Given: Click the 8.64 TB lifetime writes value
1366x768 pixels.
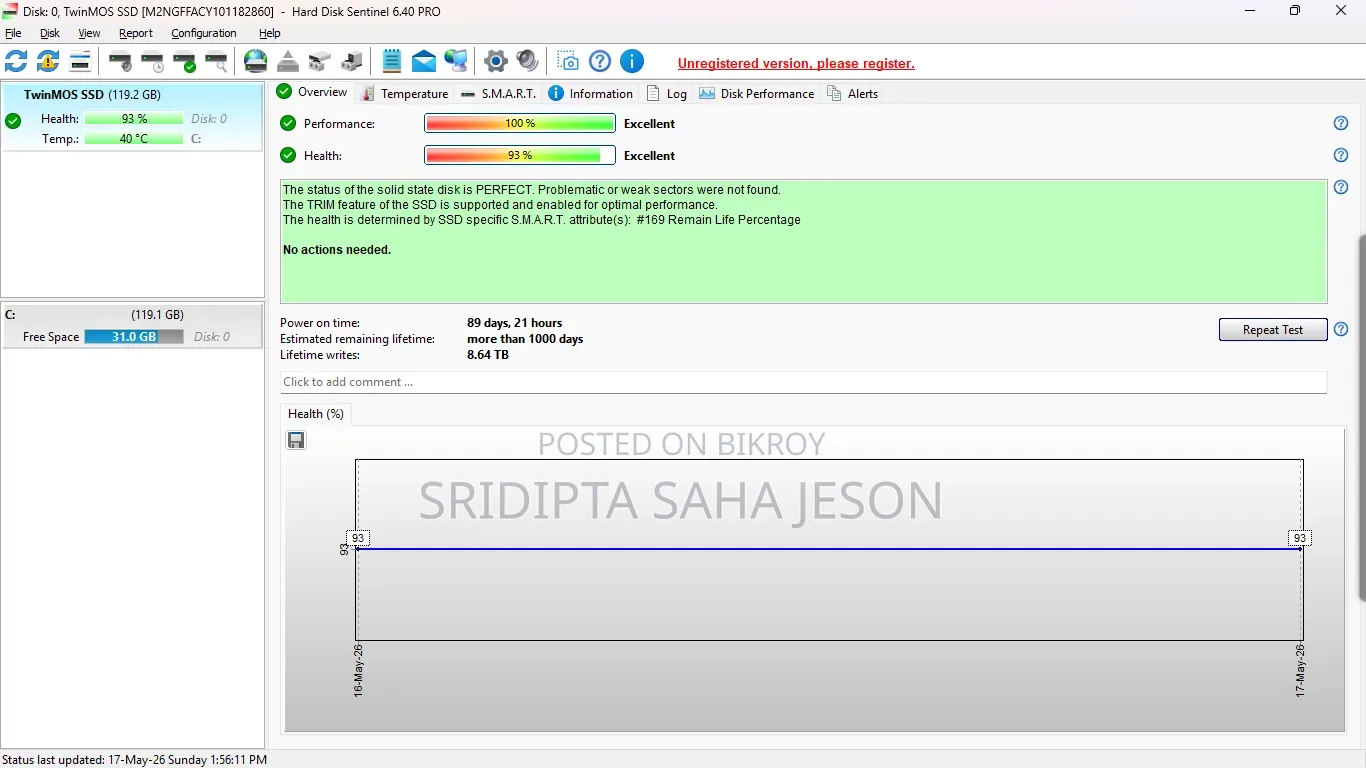Looking at the screenshot, I should (488, 355).
